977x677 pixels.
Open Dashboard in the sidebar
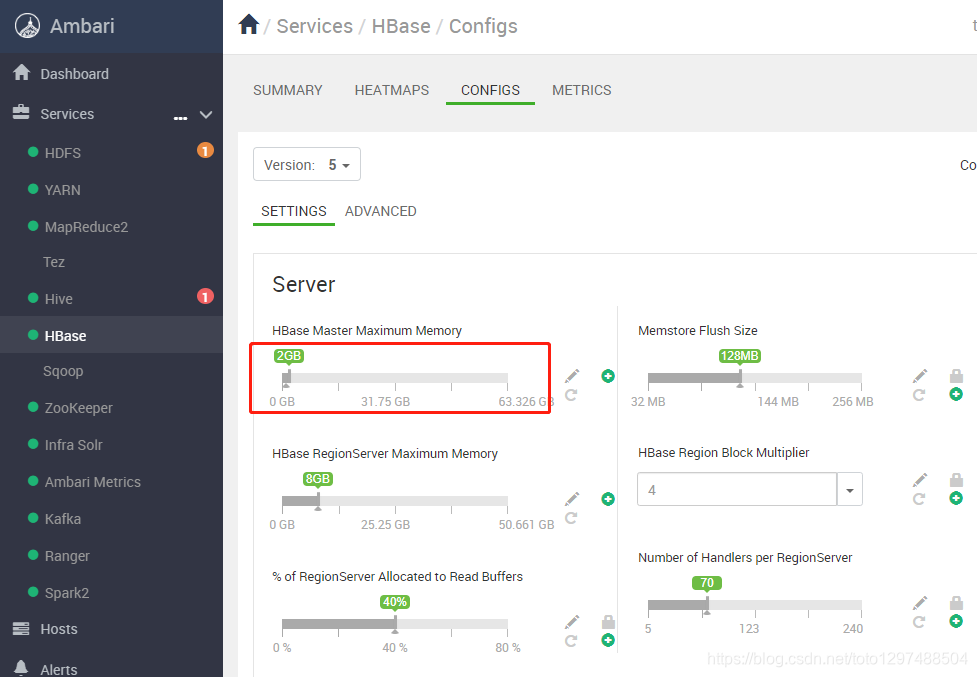pos(74,74)
